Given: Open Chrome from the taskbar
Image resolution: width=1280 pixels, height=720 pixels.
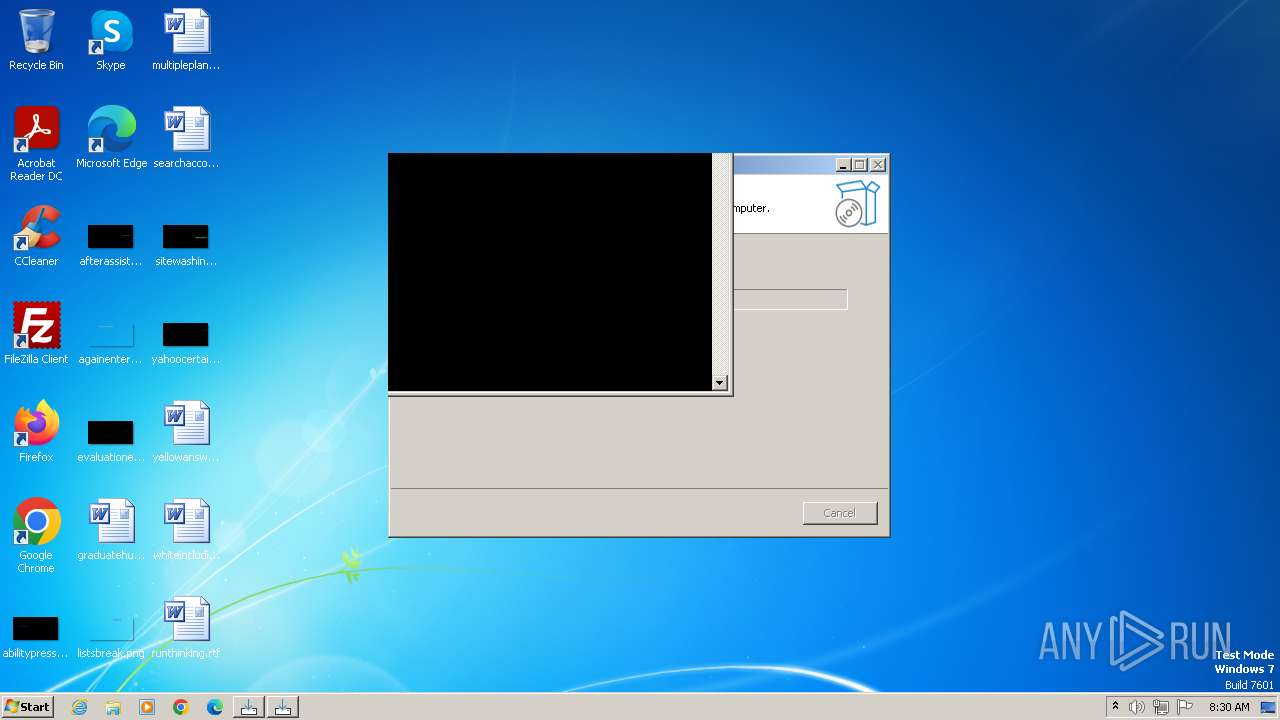Looking at the screenshot, I should click(181, 707).
